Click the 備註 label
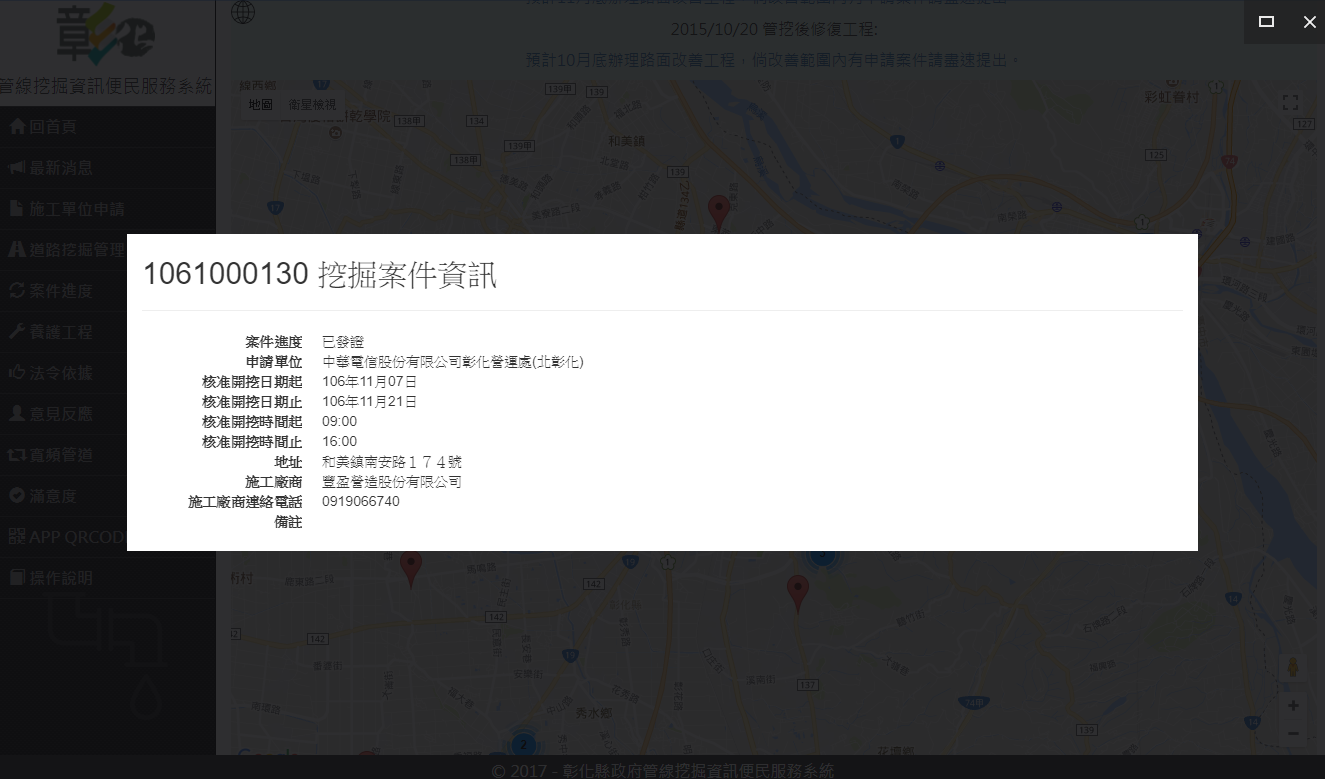This screenshot has height=779, width=1325. [288, 522]
